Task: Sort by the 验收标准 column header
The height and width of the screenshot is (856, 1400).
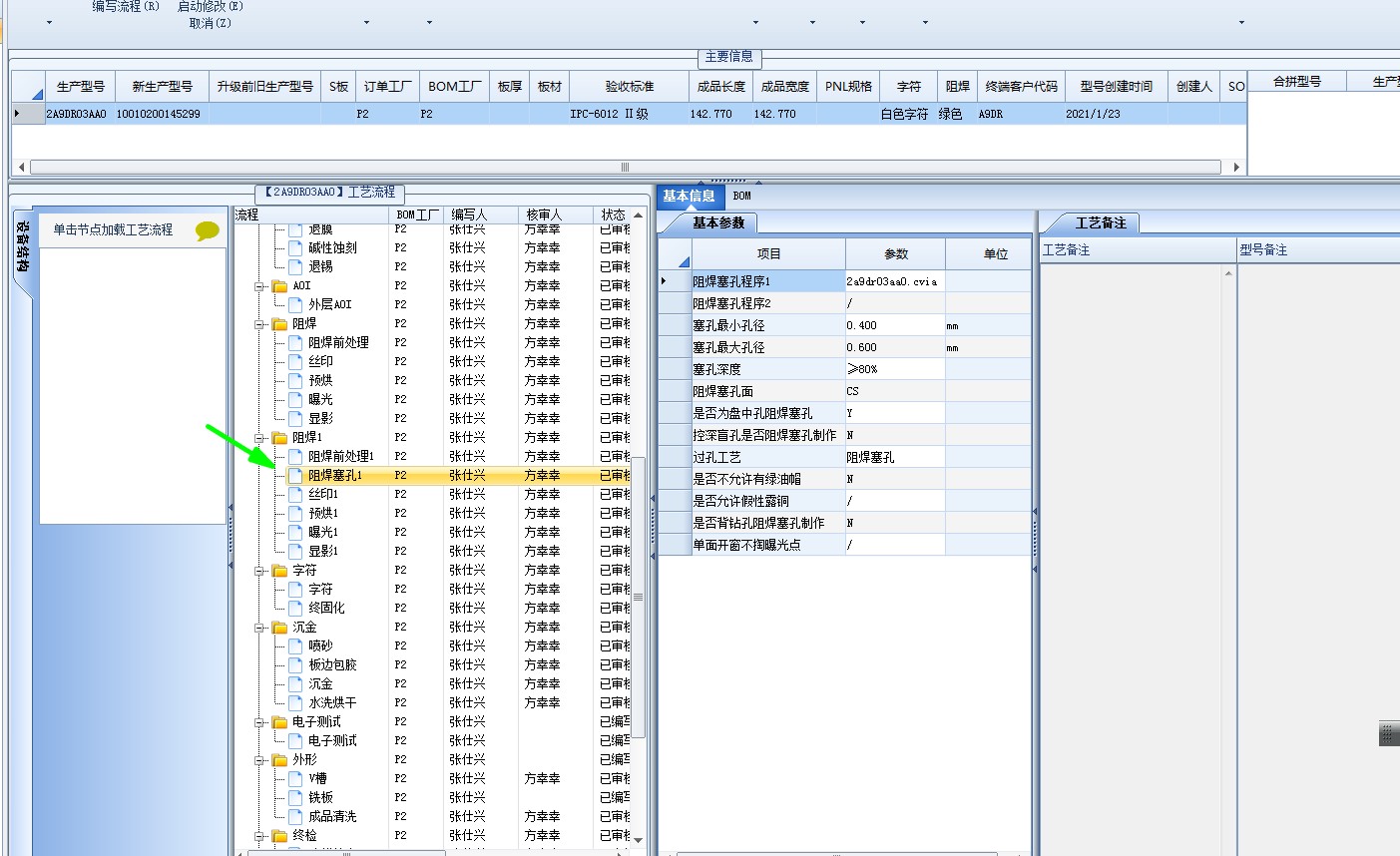Action: pyautogui.click(x=629, y=87)
